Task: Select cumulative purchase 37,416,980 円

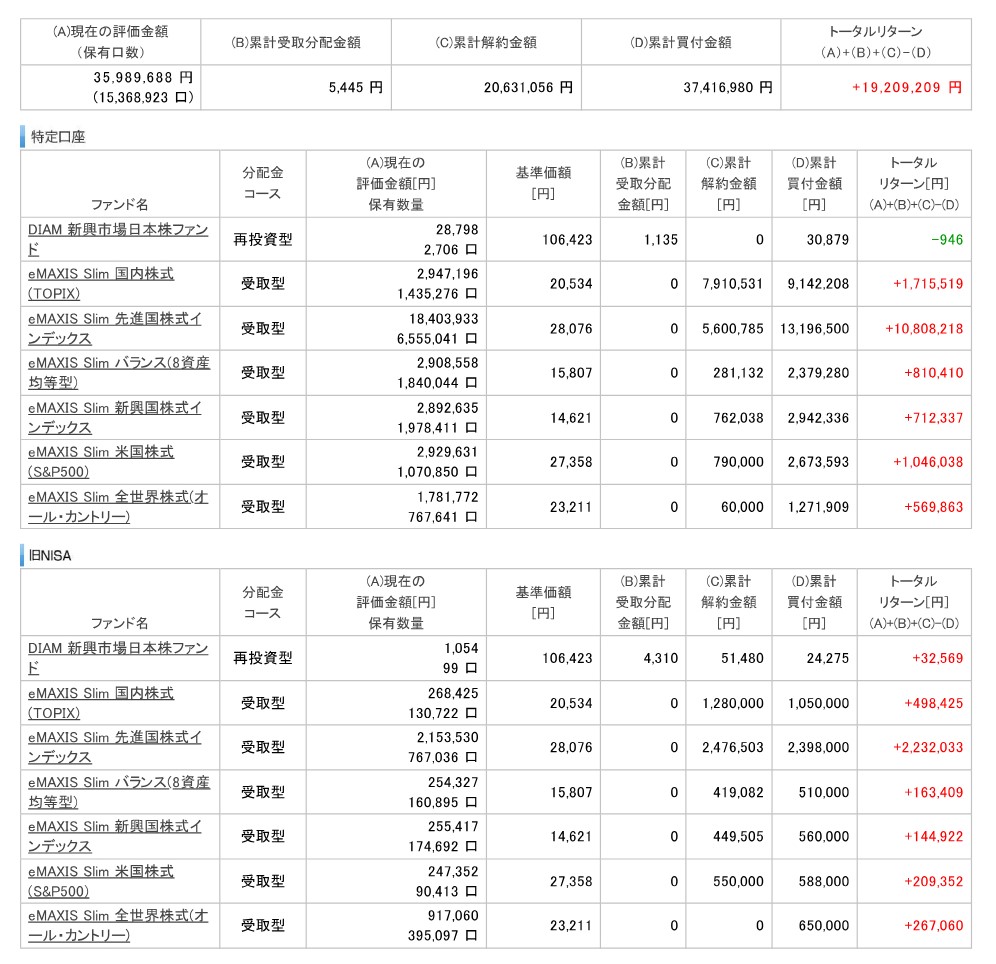Action: pyautogui.click(x=728, y=87)
